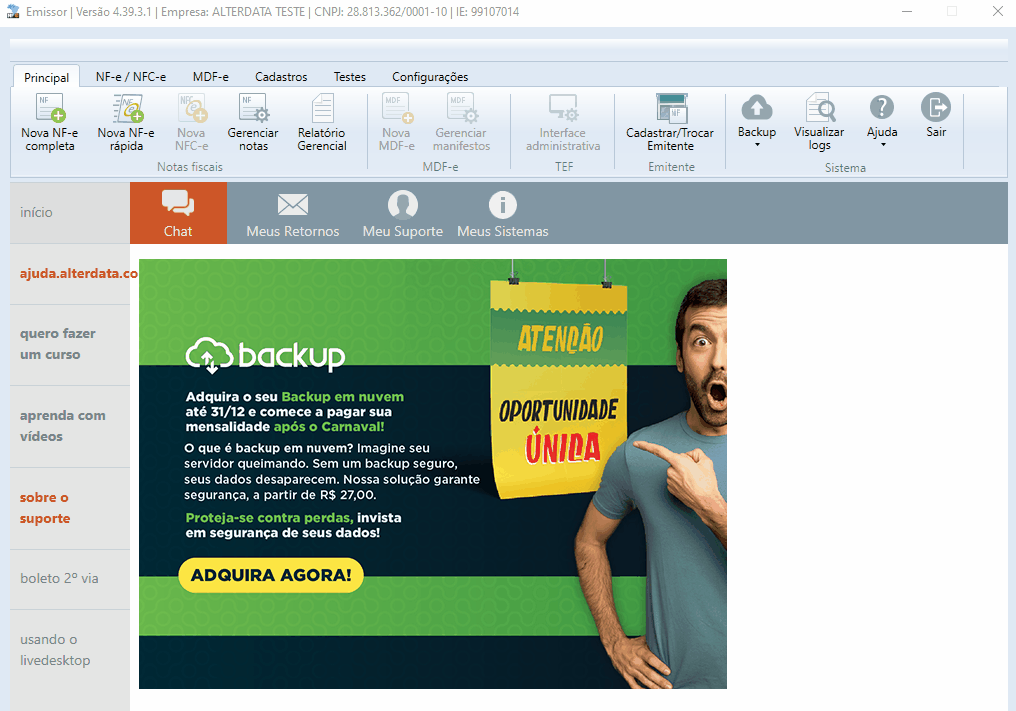Create a Nova NF-e completa

coord(50,123)
